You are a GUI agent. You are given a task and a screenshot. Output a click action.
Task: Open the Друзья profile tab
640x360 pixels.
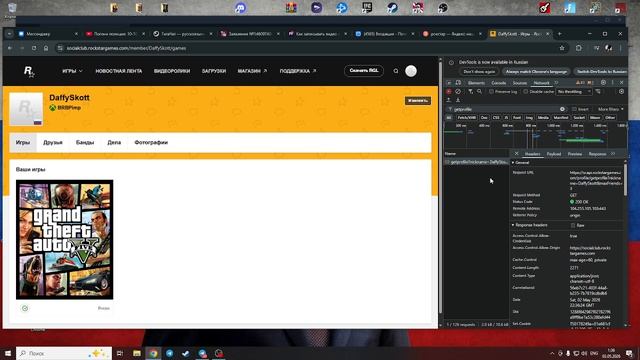point(53,142)
